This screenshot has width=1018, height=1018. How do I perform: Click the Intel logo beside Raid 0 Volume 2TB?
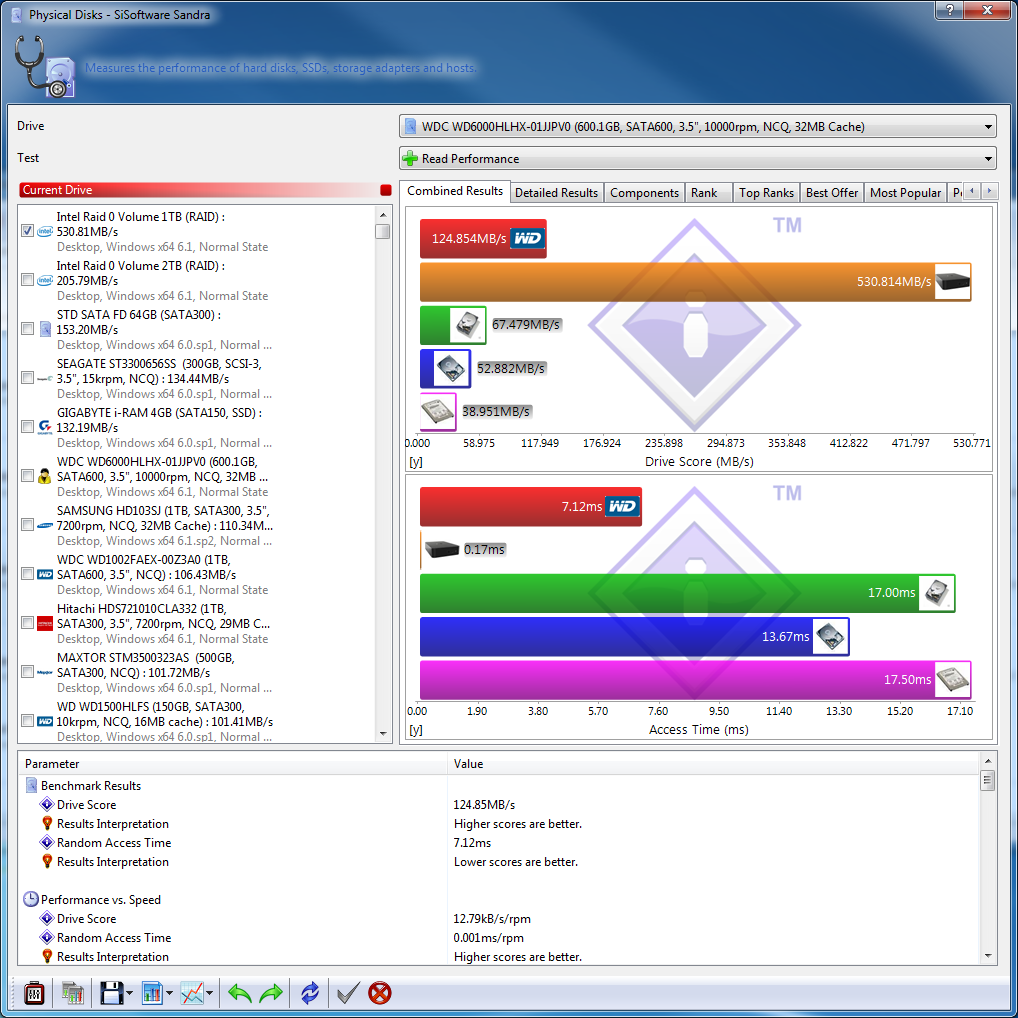45,280
